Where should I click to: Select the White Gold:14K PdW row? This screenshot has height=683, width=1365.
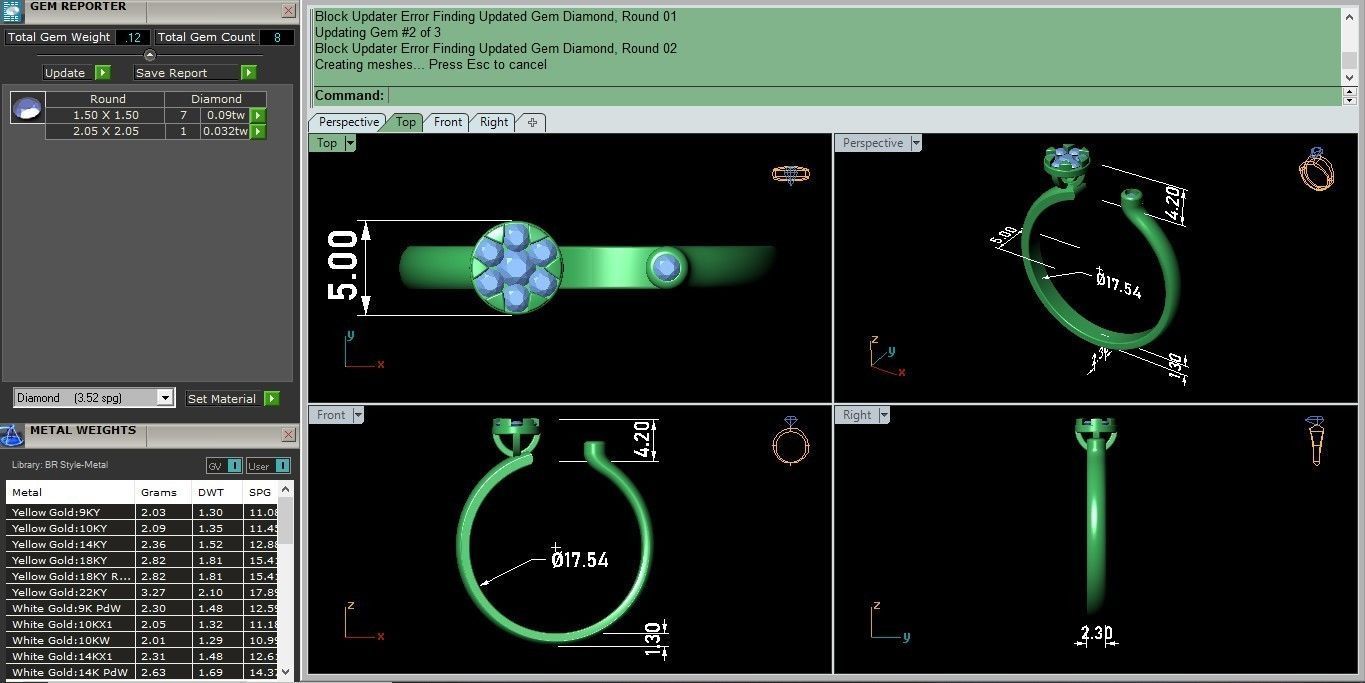(x=142, y=672)
